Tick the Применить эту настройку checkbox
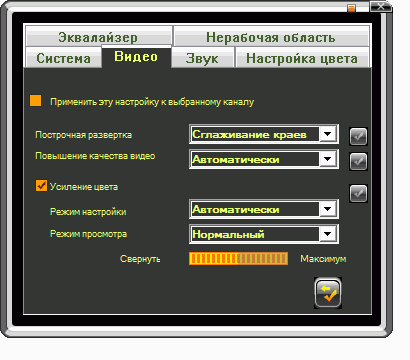The image size is (410, 360). [35, 101]
